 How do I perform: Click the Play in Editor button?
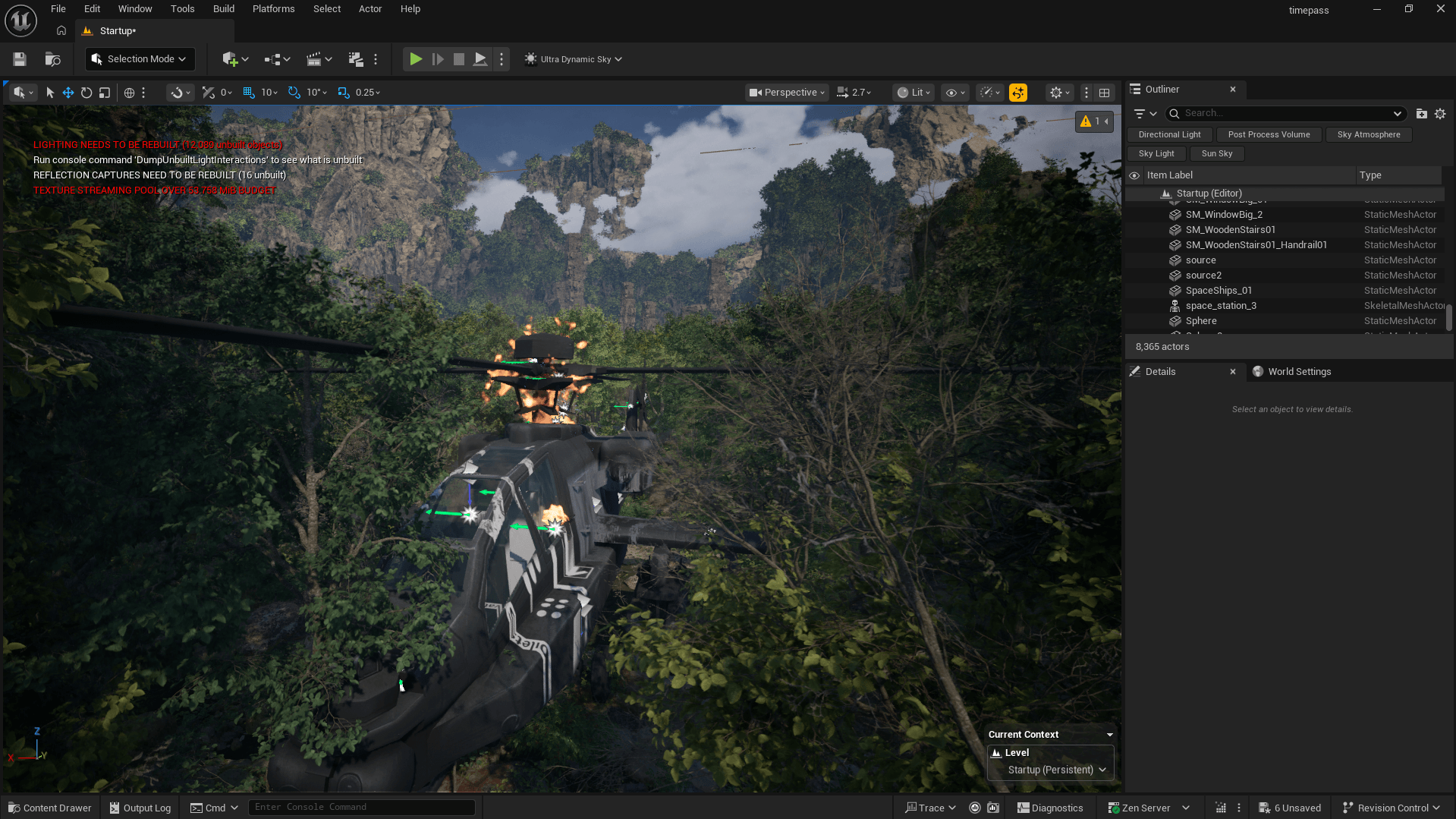416,59
